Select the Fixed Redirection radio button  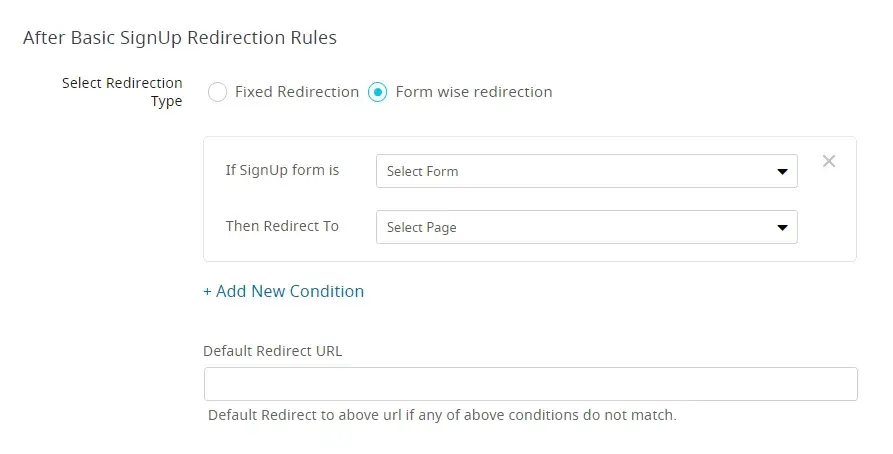(x=217, y=92)
